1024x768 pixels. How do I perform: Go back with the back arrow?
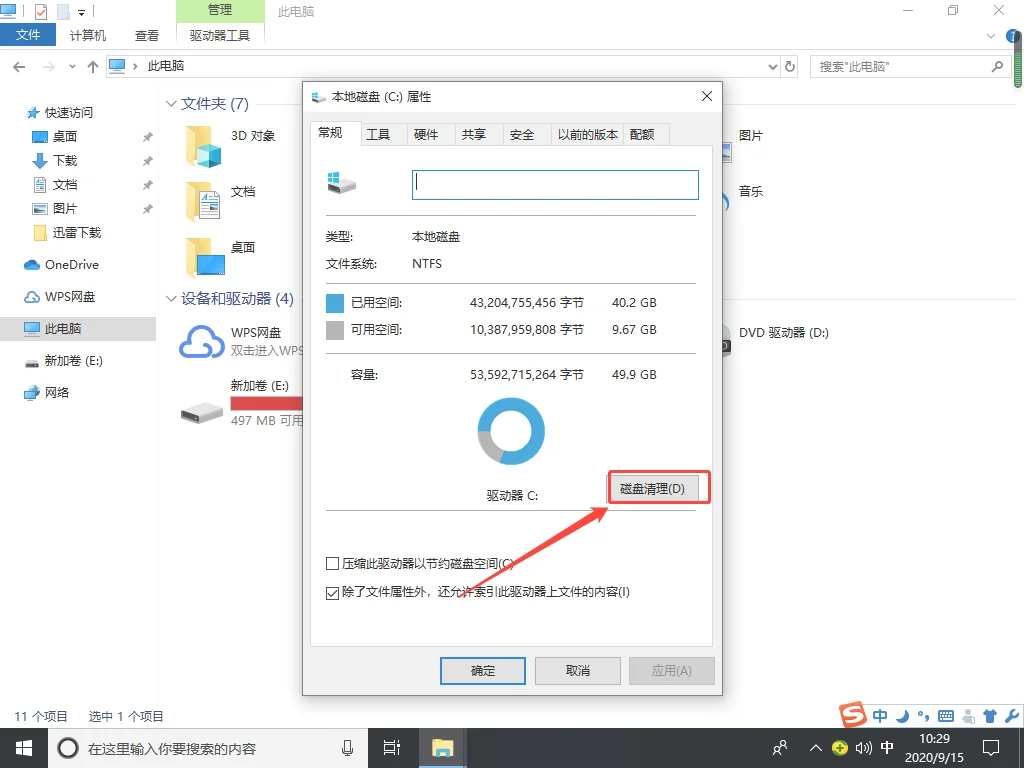pyautogui.click(x=19, y=67)
